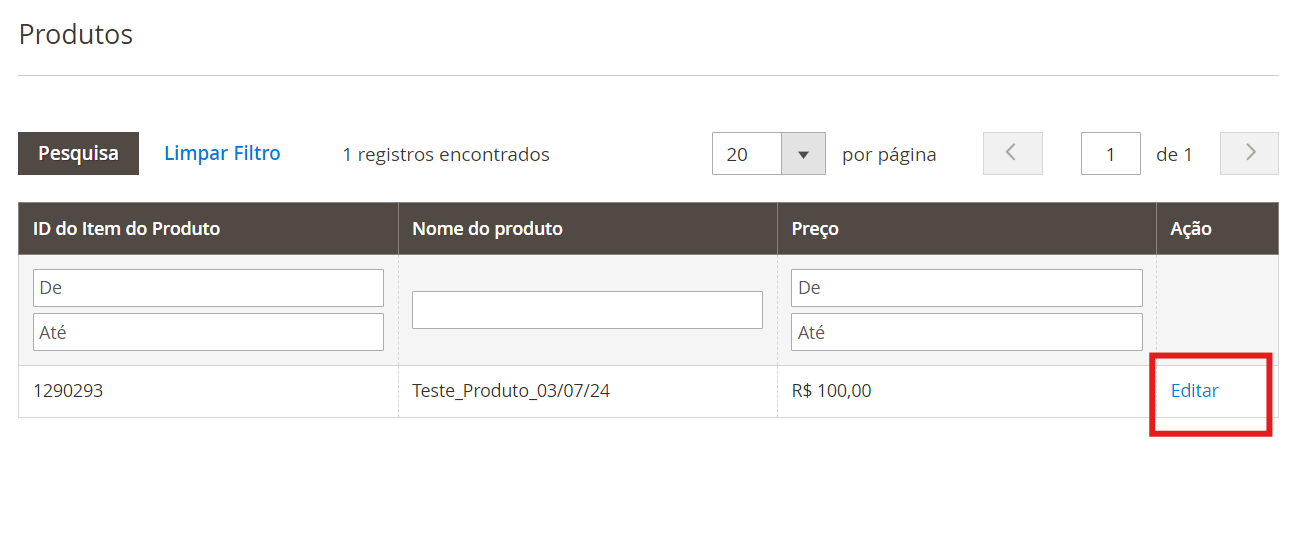This screenshot has height=537, width=1309.
Task: Go to the previous page arrow
Action: click(x=1012, y=154)
